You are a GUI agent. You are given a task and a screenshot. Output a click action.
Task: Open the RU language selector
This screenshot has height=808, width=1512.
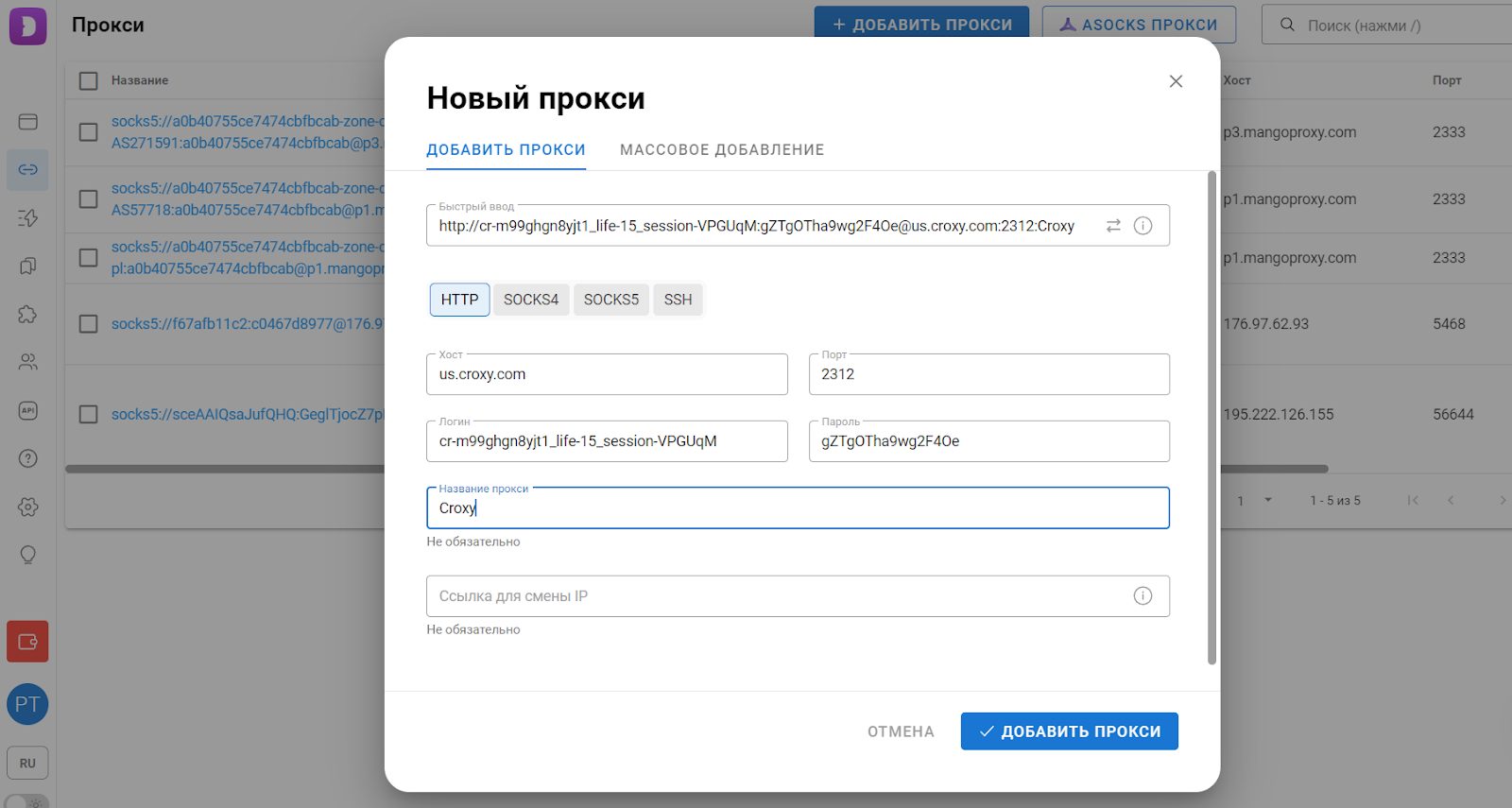coord(27,763)
